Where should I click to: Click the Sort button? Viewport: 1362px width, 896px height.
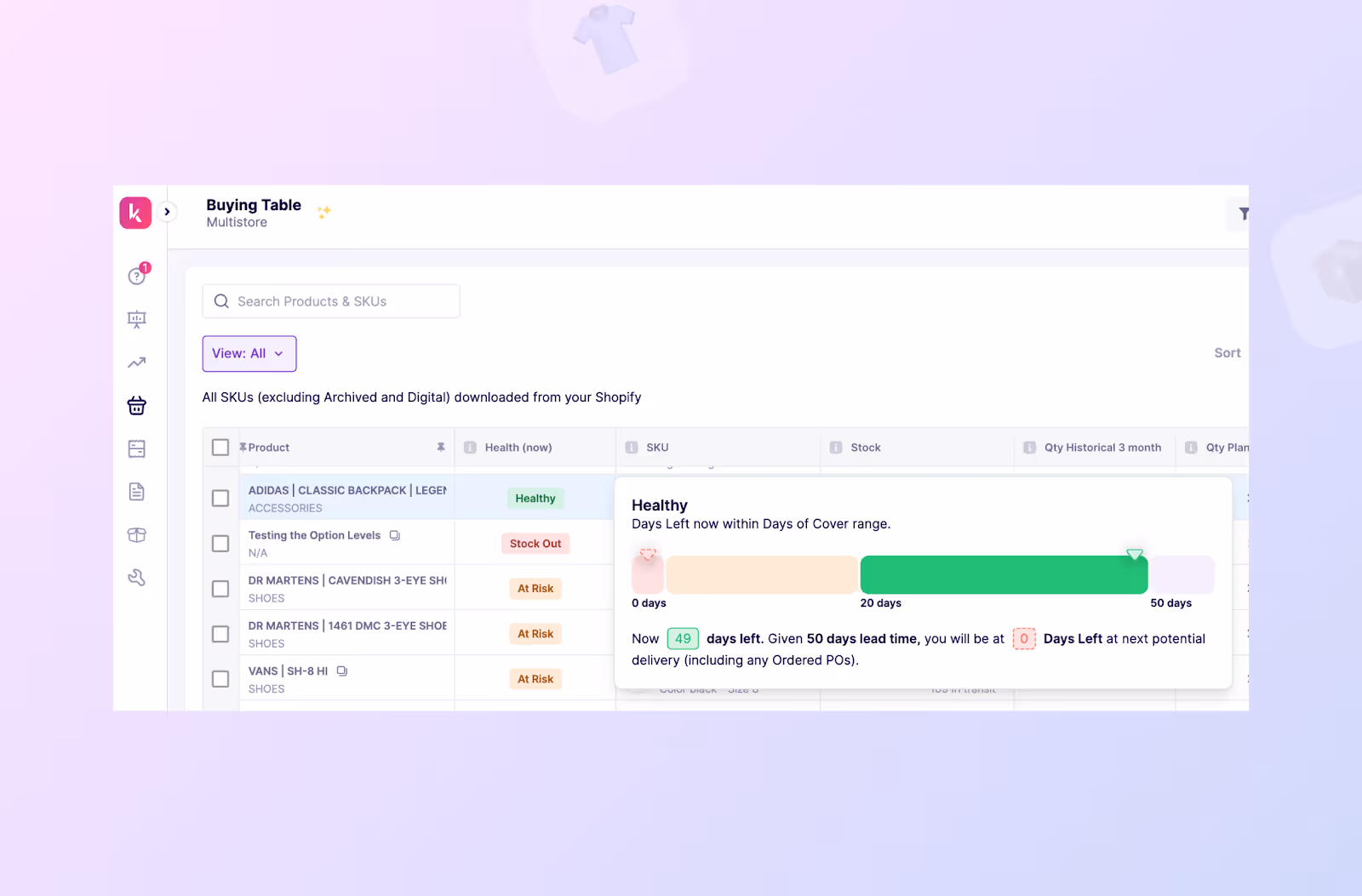coord(1227,353)
